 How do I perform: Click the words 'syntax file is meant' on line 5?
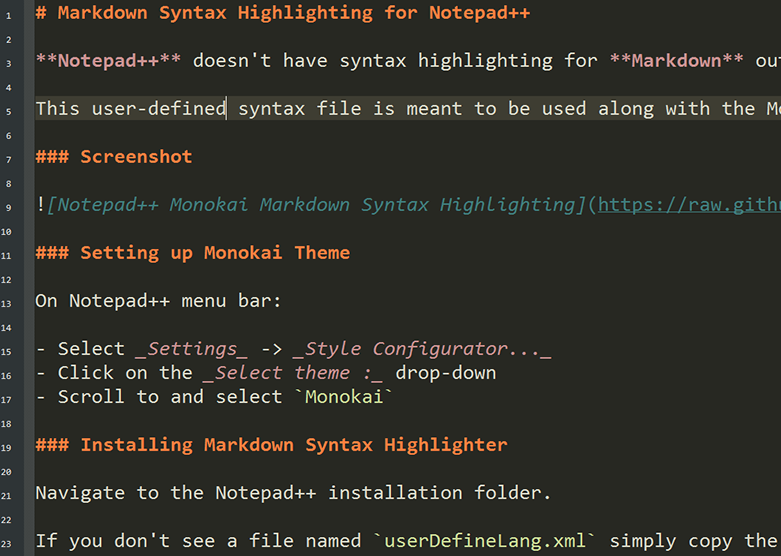350,109
